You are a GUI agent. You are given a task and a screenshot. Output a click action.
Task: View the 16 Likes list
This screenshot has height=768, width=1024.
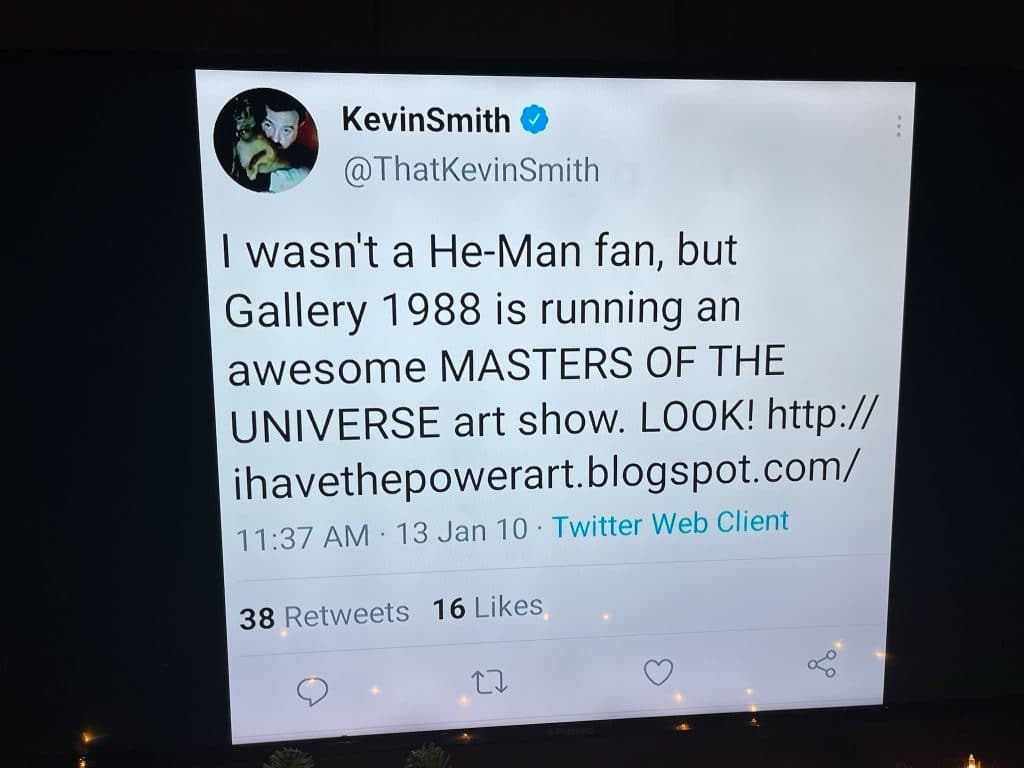[488, 607]
